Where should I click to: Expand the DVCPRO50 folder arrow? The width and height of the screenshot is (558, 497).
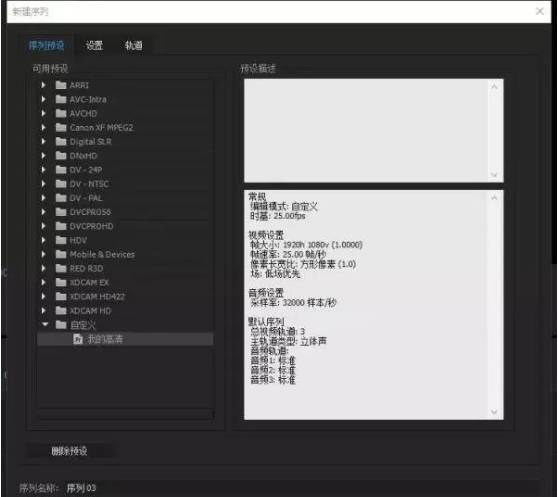point(43,212)
